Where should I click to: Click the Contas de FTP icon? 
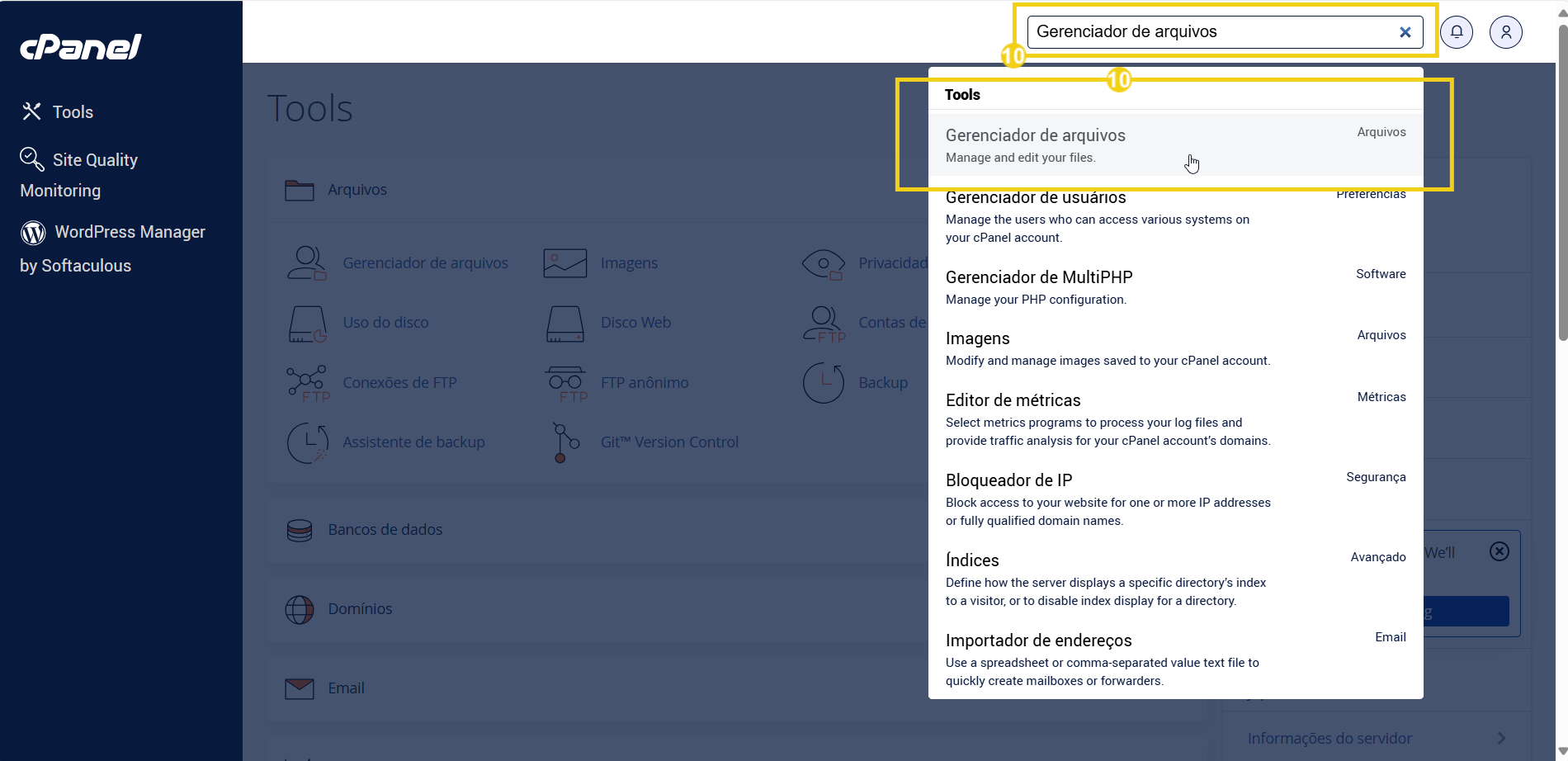pyautogui.click(x=824, y=324)
